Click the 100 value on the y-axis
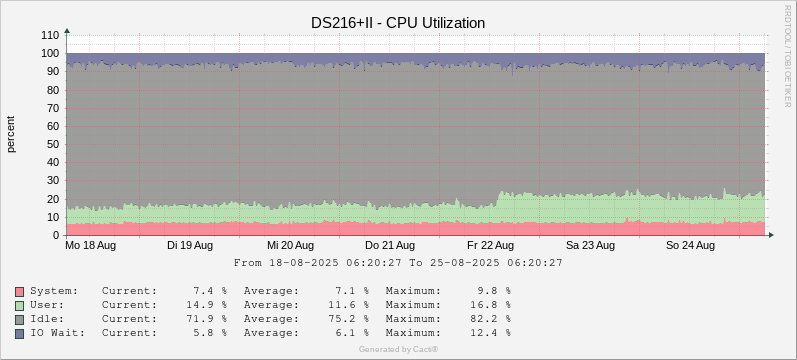Viewport: 797px width, 360px height. click(53, 53)
